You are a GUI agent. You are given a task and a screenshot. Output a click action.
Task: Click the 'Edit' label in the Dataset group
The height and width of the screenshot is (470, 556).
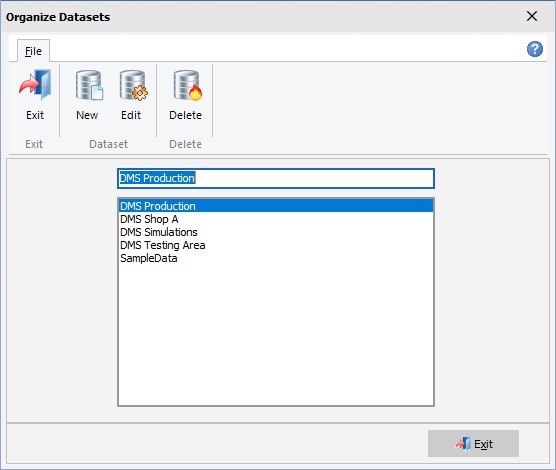click(x=131, y=115)
